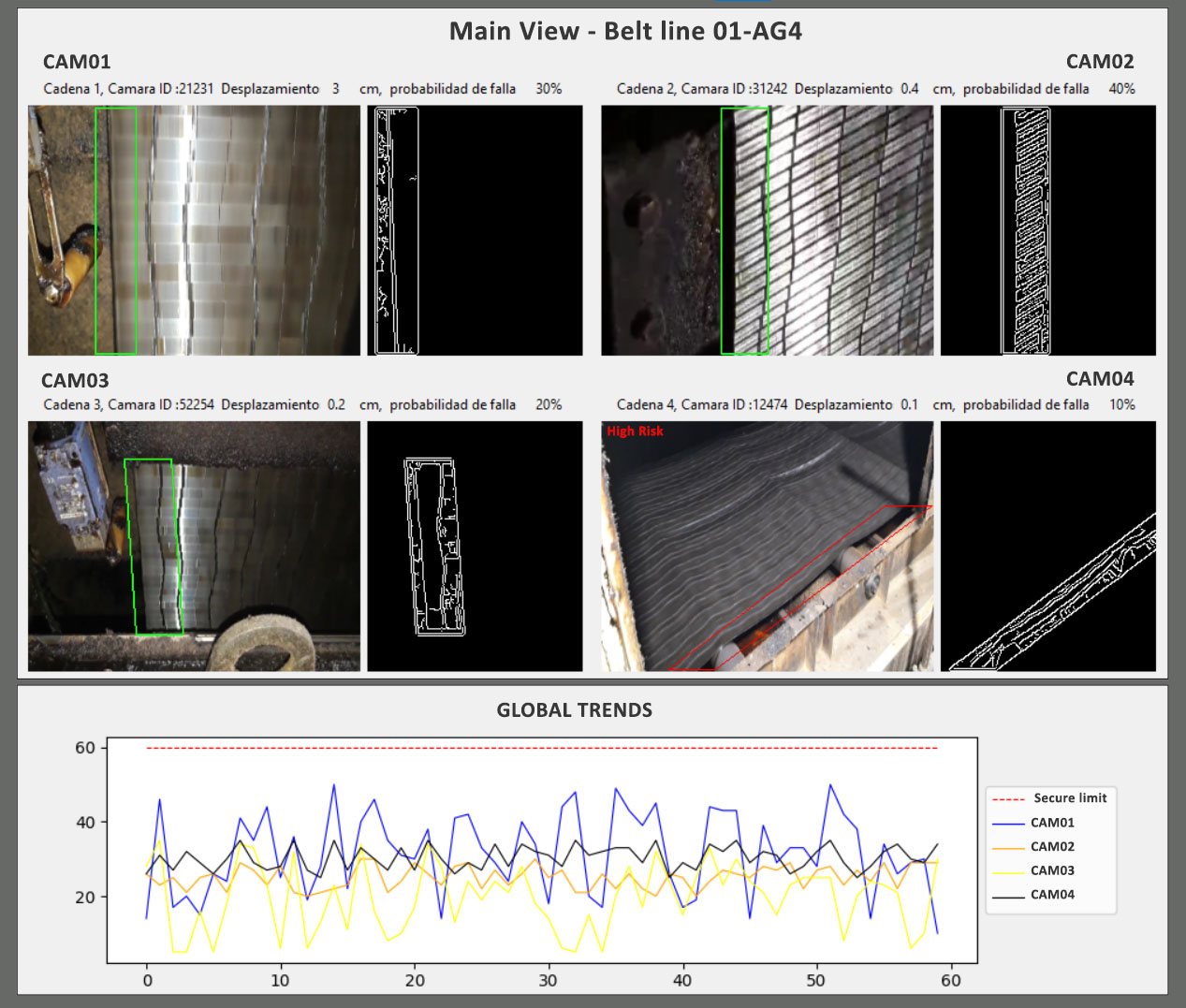Click the CAM01 blue legend entry
1186x1008 pixels.
click(1051, 823)
